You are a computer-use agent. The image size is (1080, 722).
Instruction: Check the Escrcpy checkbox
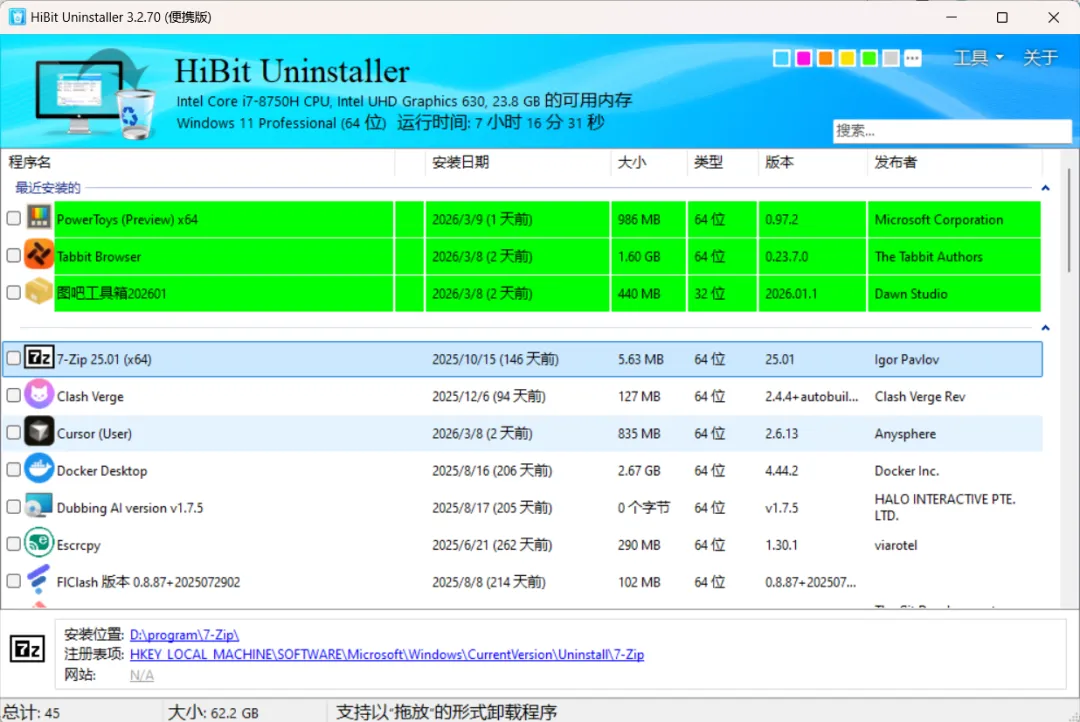point(14,544)
